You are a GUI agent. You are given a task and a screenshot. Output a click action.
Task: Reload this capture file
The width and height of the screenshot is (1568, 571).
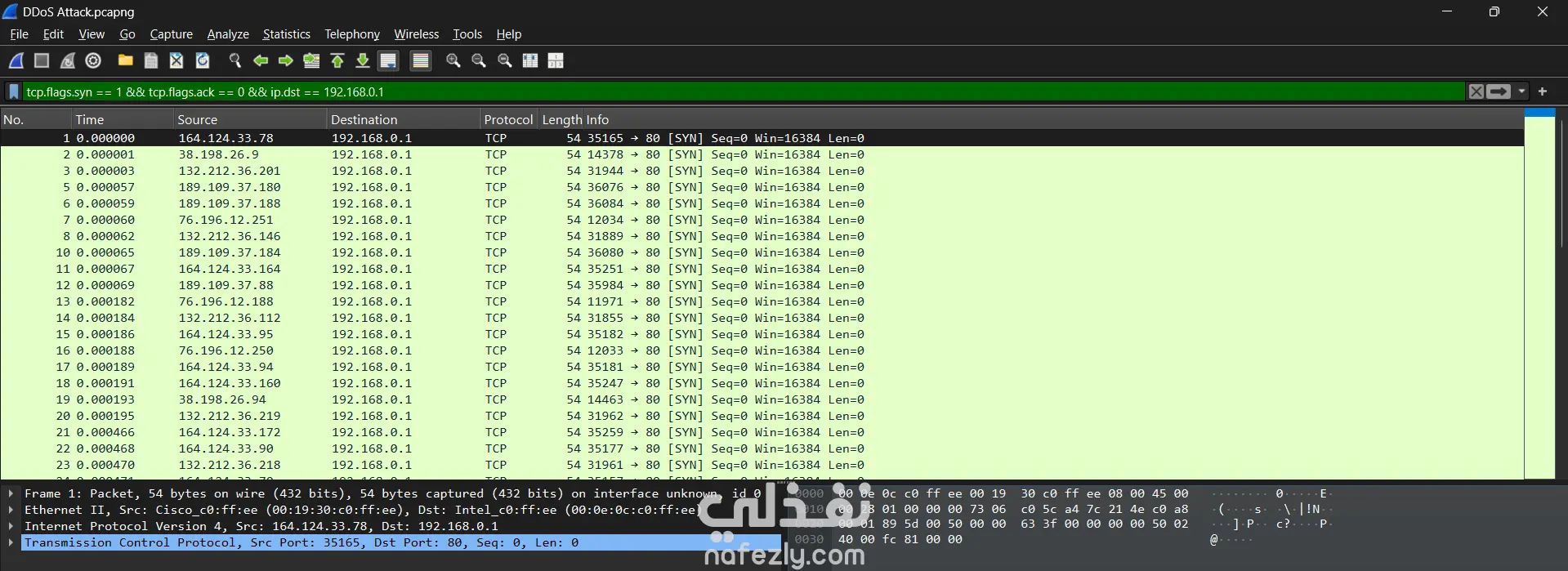[x=203, y=60]
